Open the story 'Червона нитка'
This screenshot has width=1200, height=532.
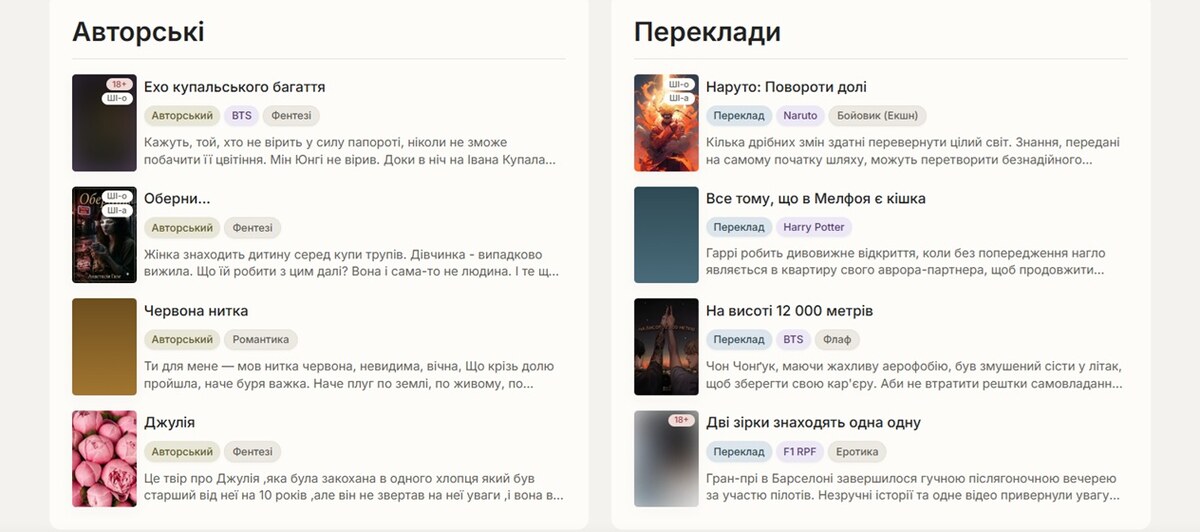point(196,311)
